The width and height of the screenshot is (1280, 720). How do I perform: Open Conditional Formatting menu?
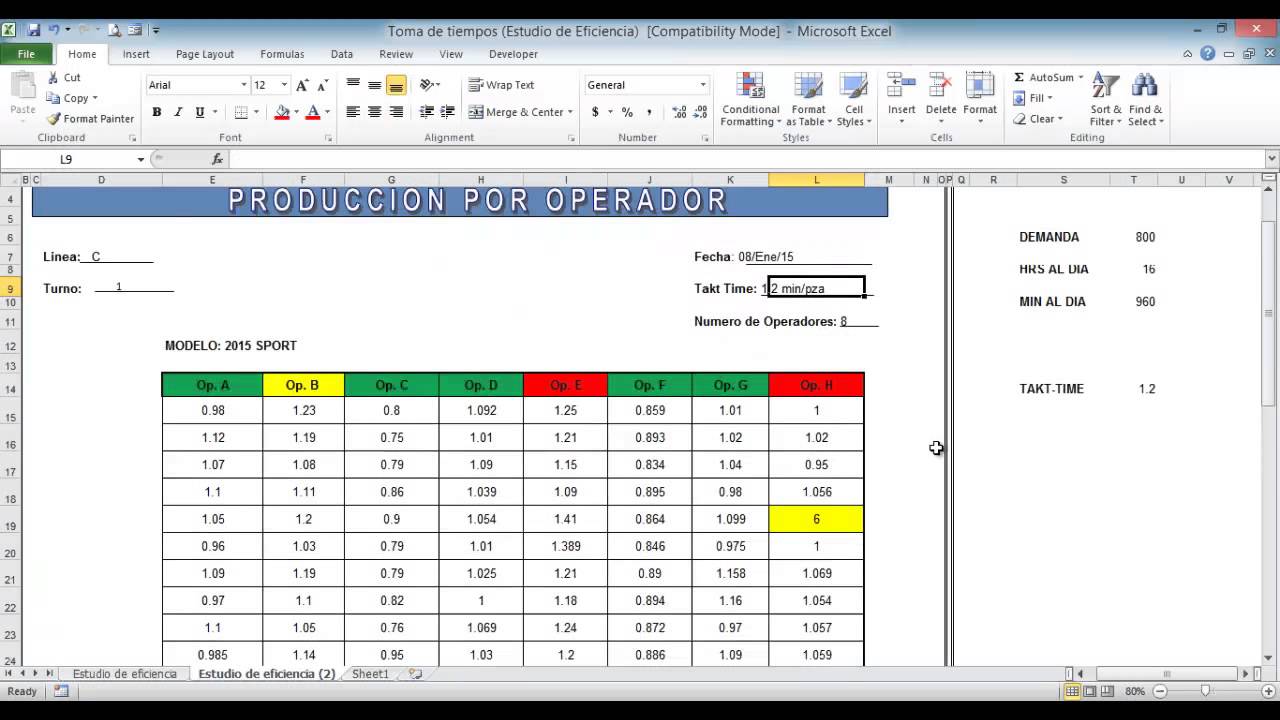(751, 100)
